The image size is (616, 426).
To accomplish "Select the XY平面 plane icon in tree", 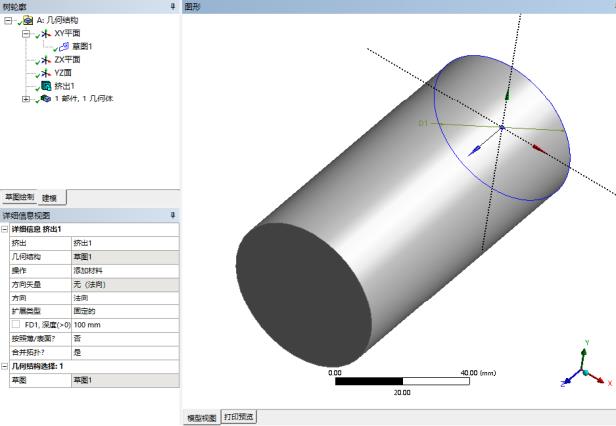I will point(46,33).
